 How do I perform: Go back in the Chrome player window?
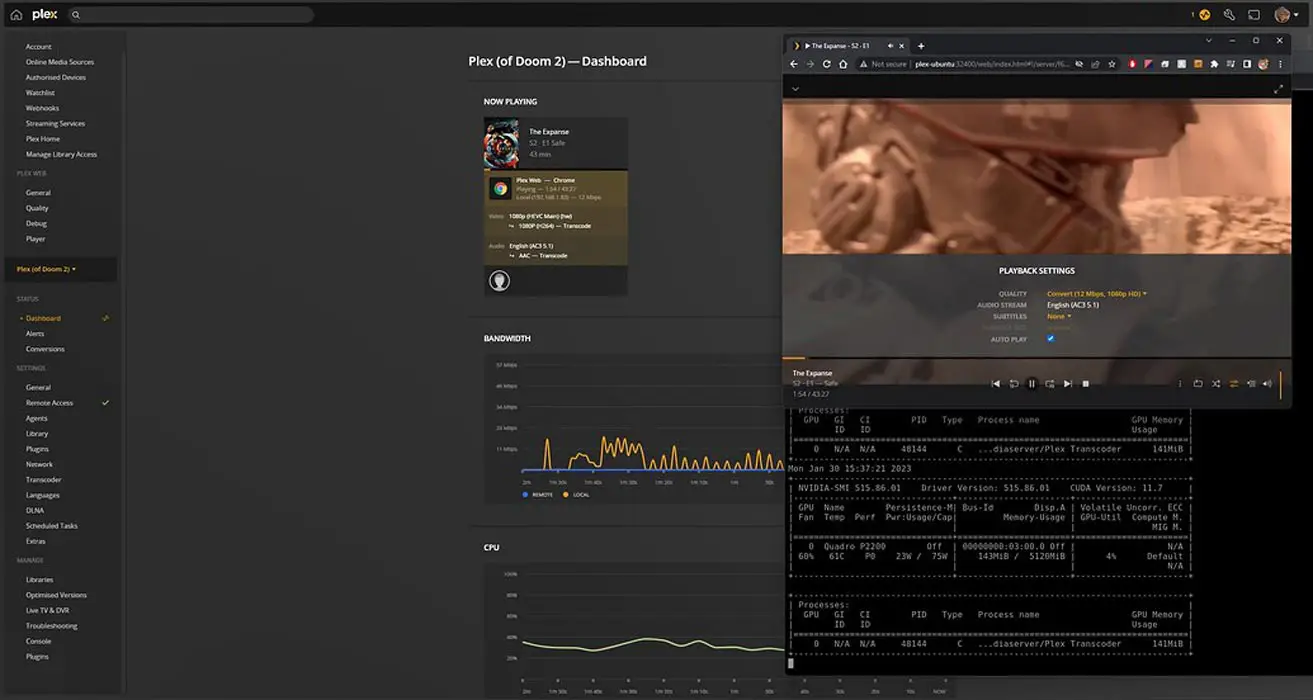point(794,64)
